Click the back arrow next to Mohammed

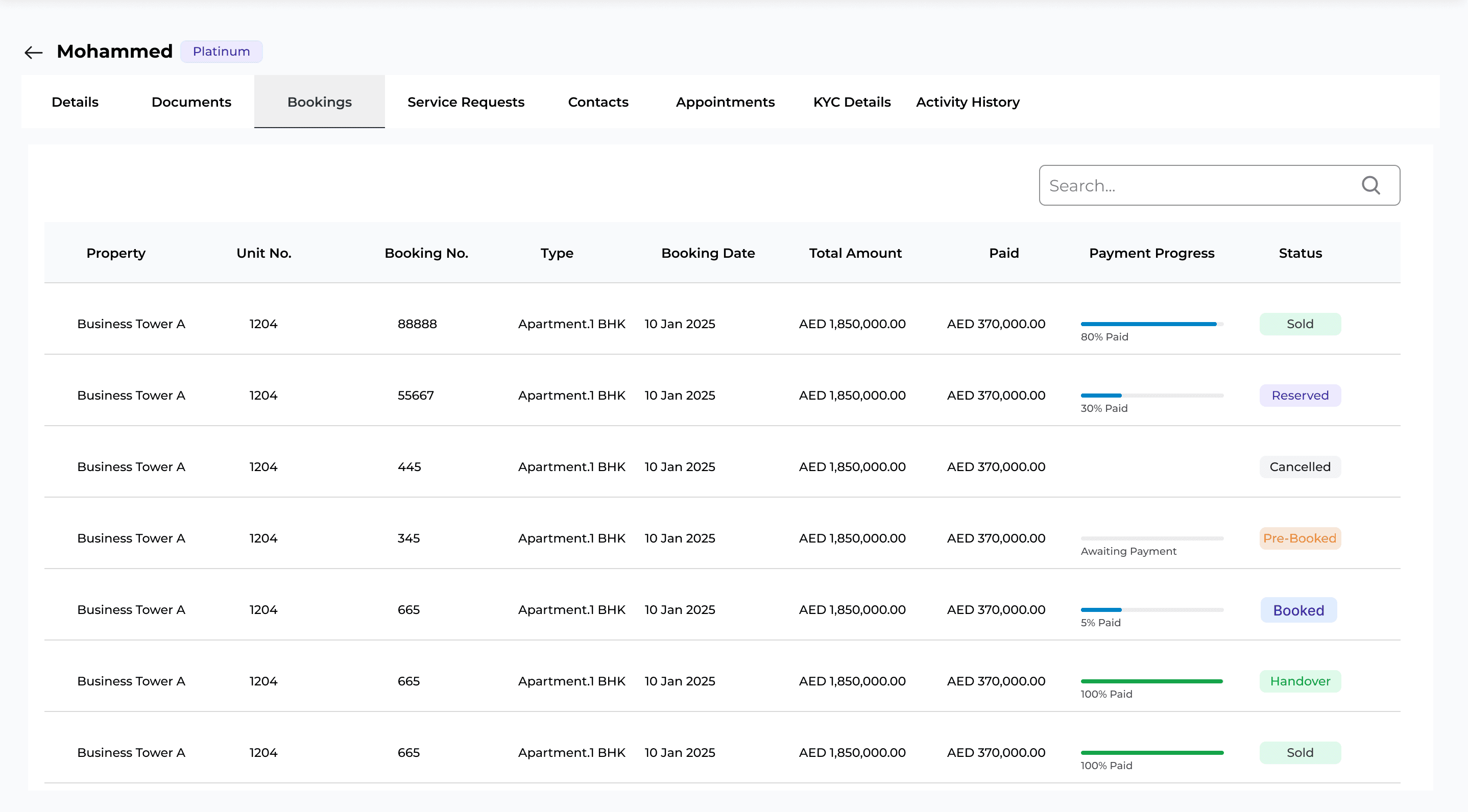[34, 53]
